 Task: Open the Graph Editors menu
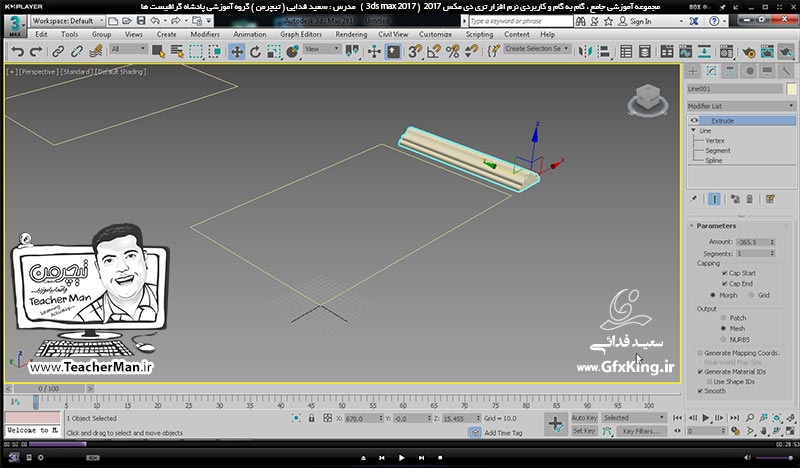point(301,34)
